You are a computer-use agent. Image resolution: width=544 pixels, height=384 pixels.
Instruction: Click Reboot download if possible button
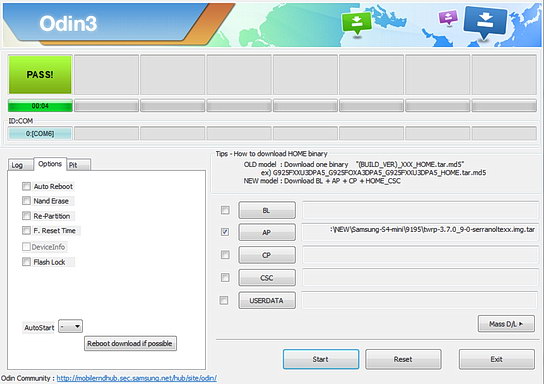[130, 343]
